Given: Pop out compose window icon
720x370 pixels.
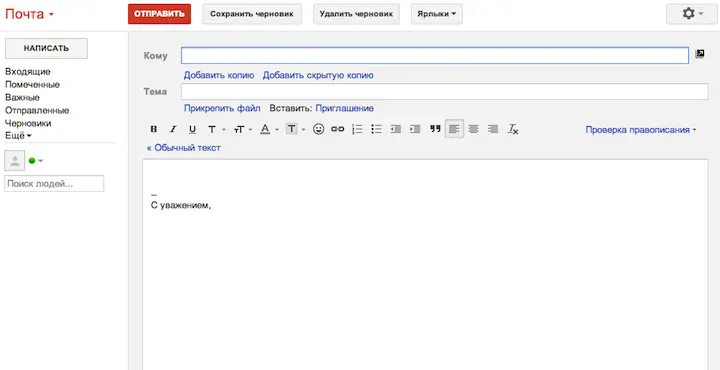Looking at the screenshot, I should point(700,54).
